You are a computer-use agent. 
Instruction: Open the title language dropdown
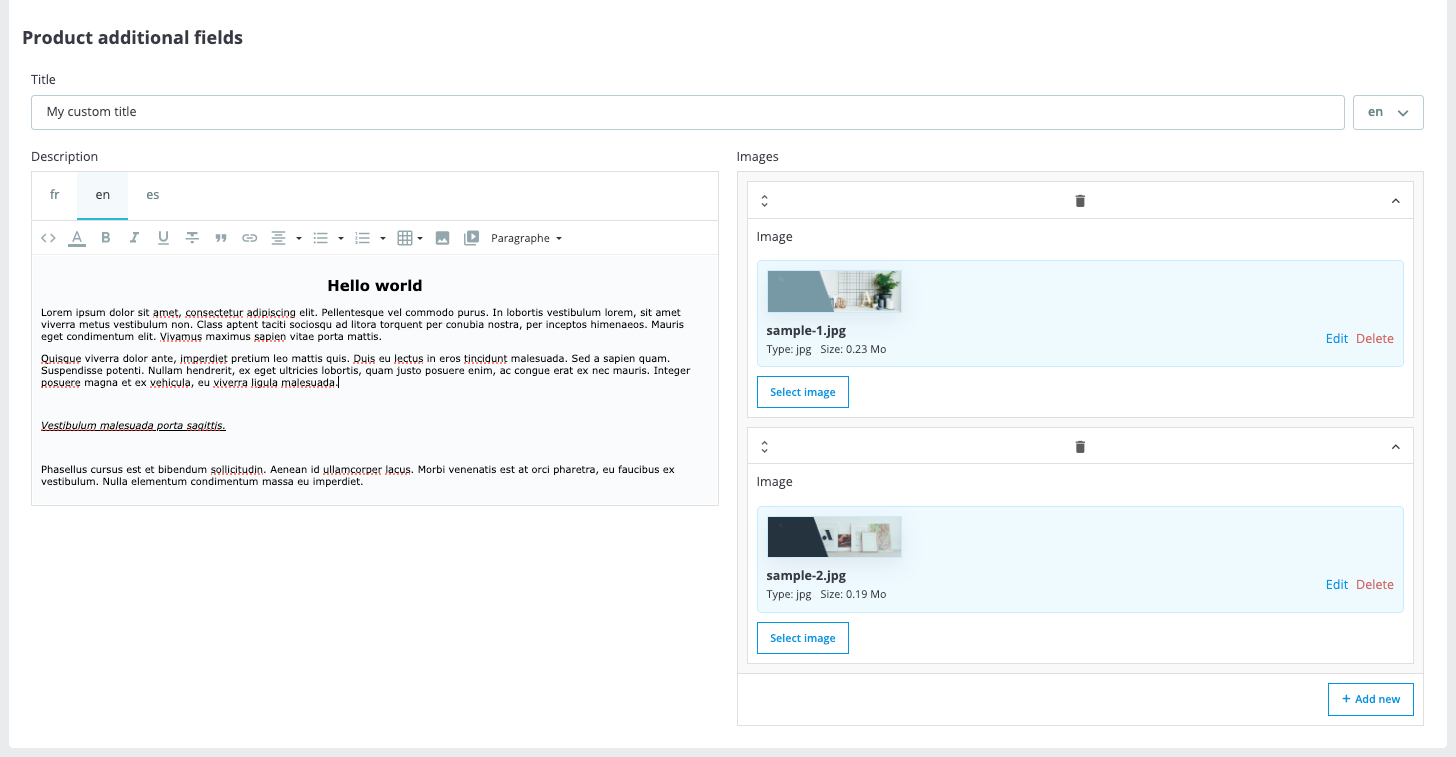1387,113
